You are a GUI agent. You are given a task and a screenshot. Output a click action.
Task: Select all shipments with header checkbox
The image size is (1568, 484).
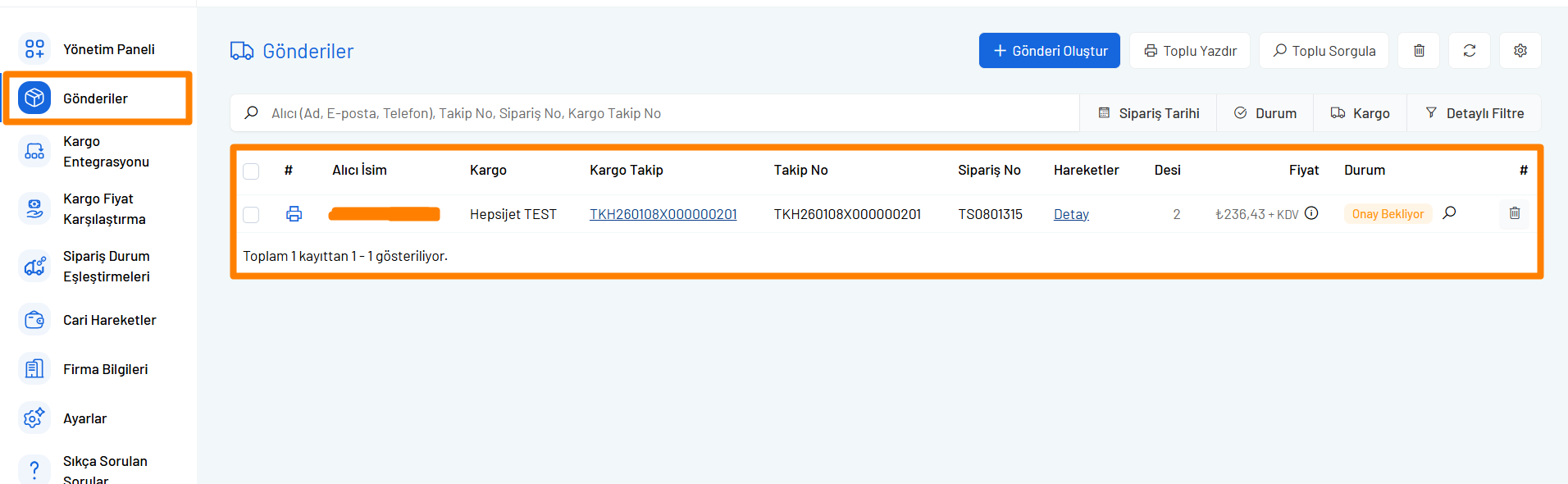point(251,171)
